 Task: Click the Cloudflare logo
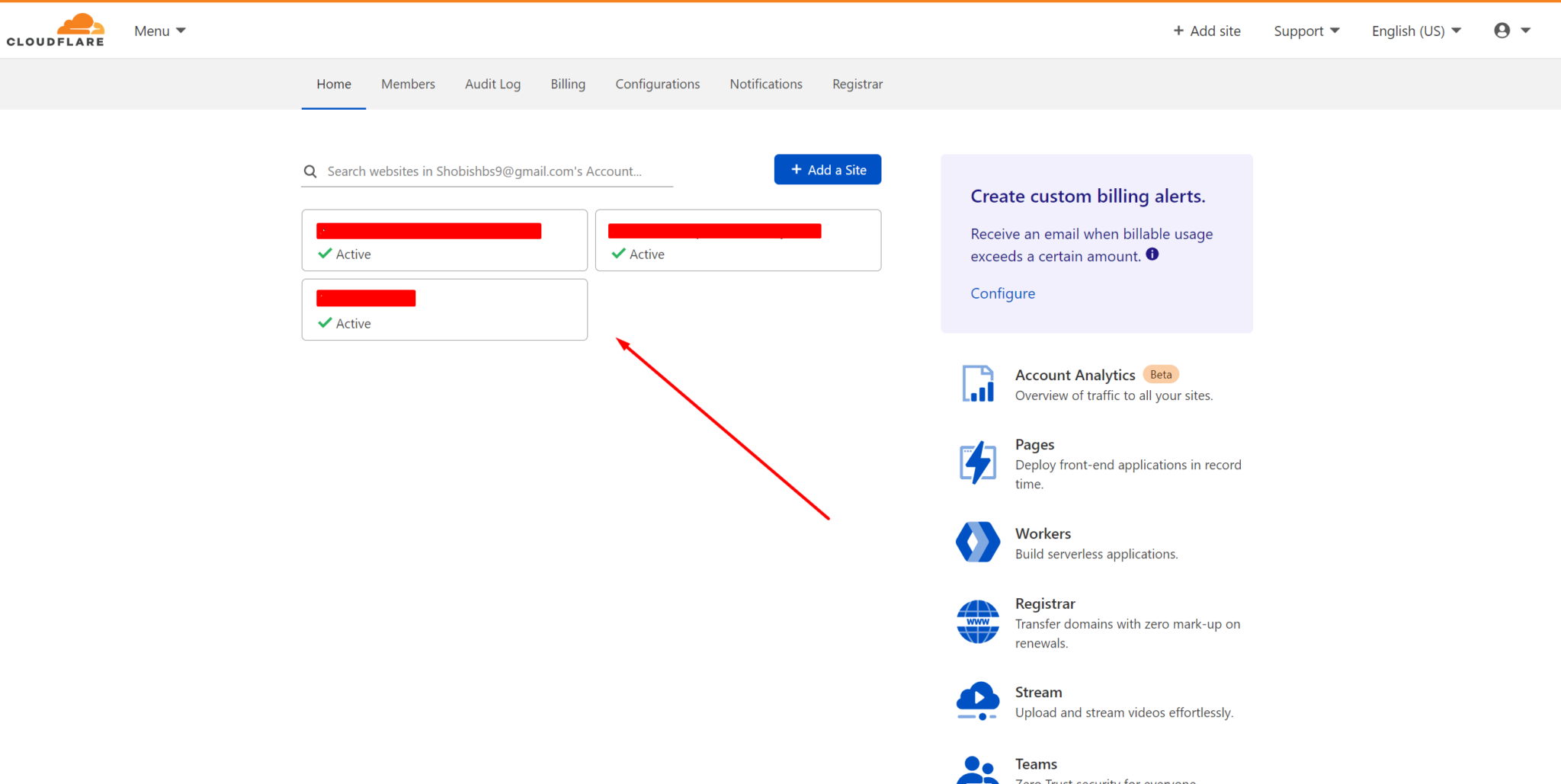(x=55, y=29)
